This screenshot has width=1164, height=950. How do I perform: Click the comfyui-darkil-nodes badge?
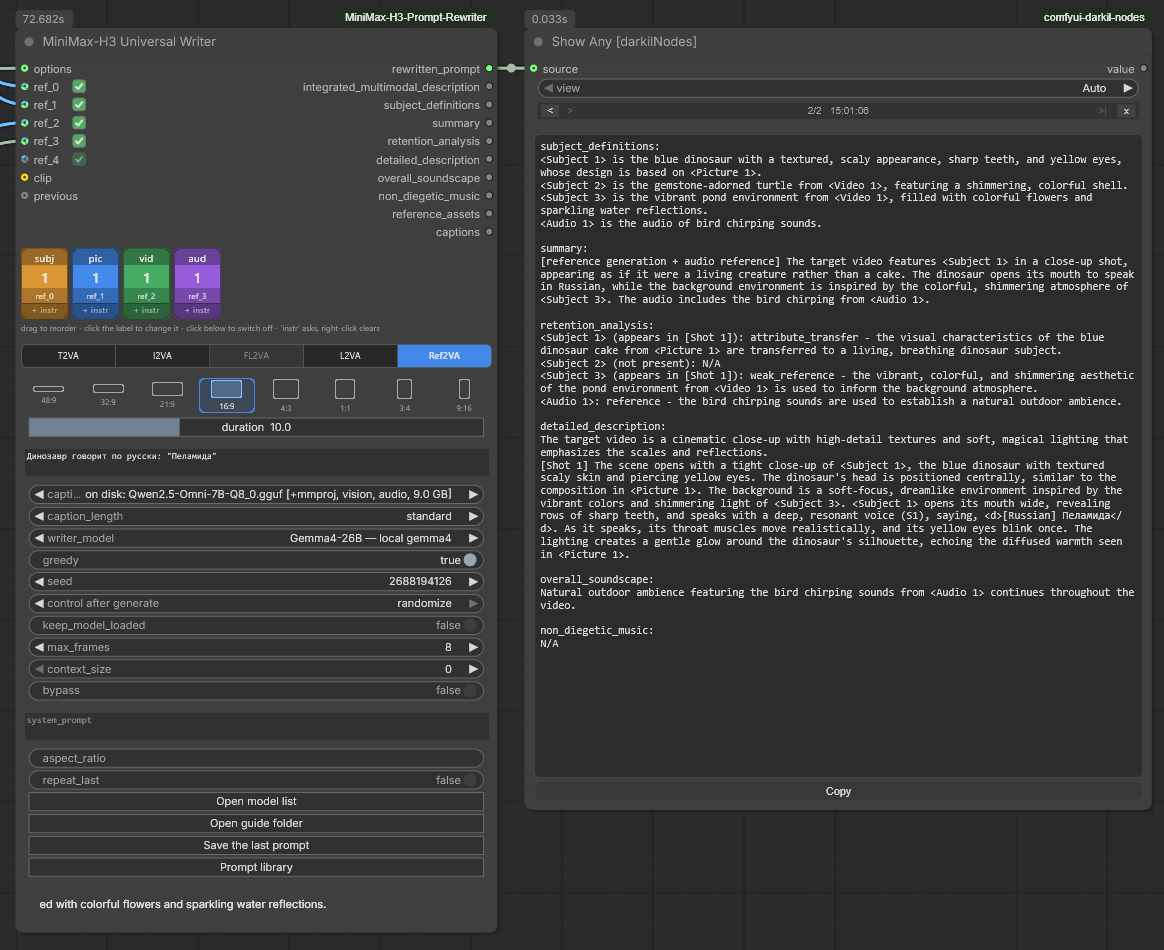tap(1094, 17)
